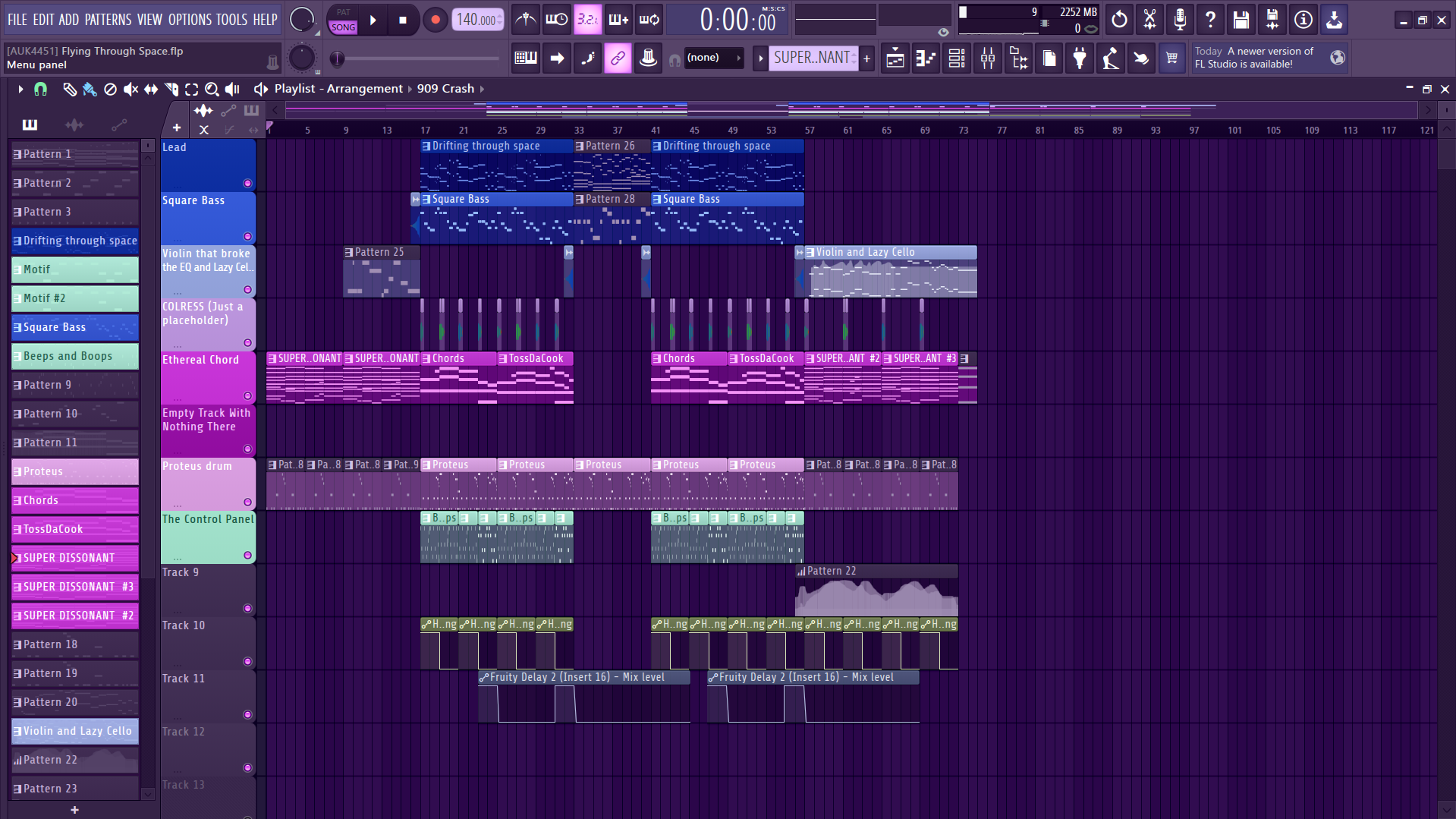
Task: Select the Slip tool in Playlist
Action: tap(151, 90)
